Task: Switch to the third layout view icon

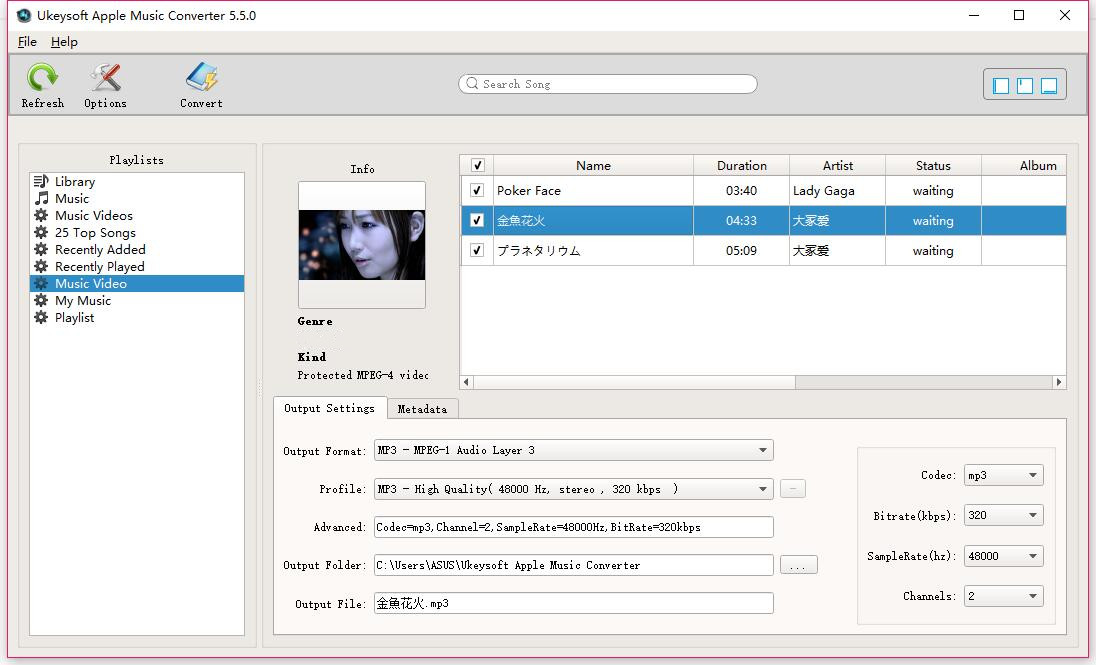Action: pyautogui.click(x=1048, y=85)
